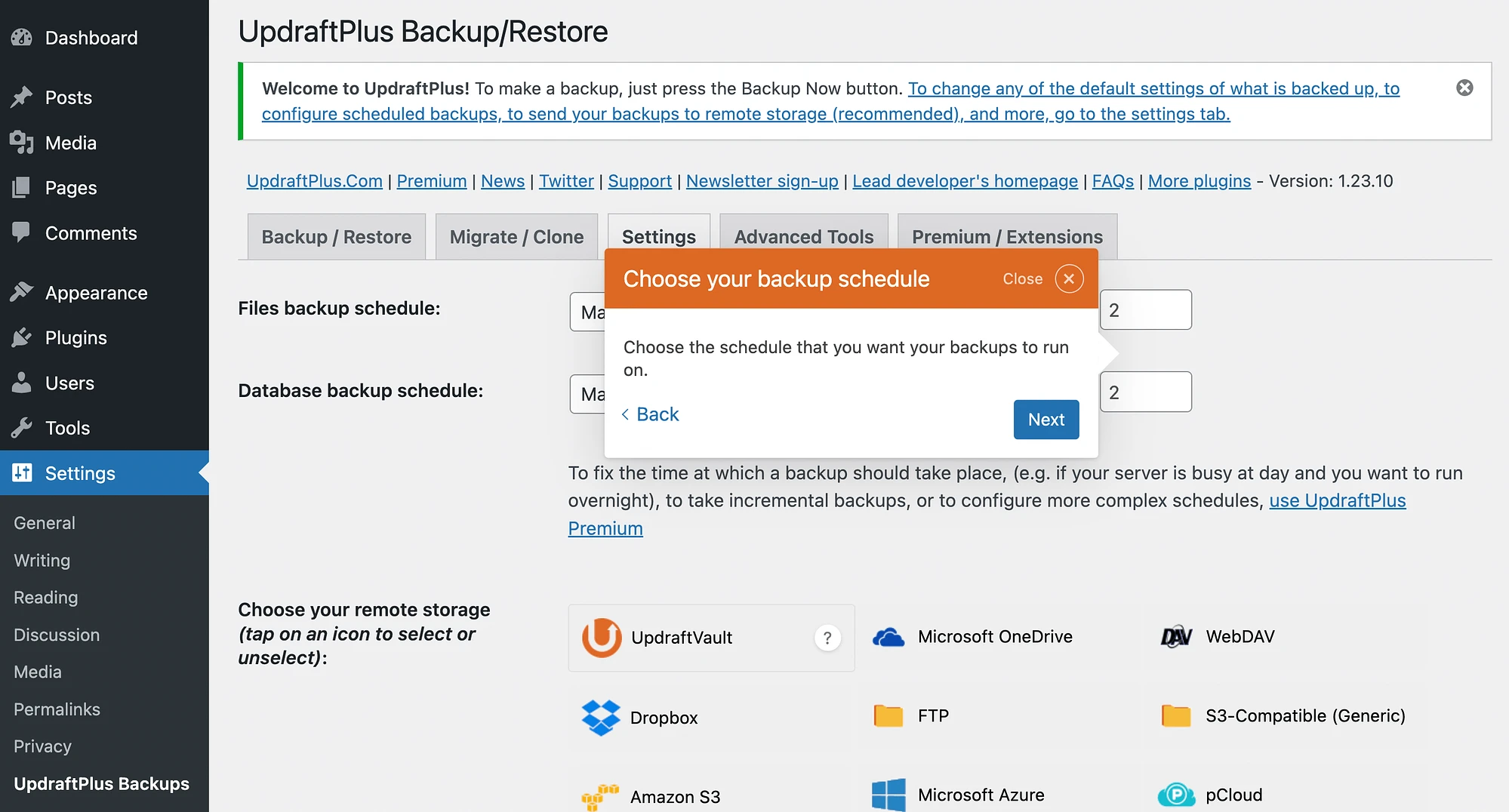Click the Files backup retain count field
The width and height of the screenshot is (1509, 812).
tap(1146, 310)
